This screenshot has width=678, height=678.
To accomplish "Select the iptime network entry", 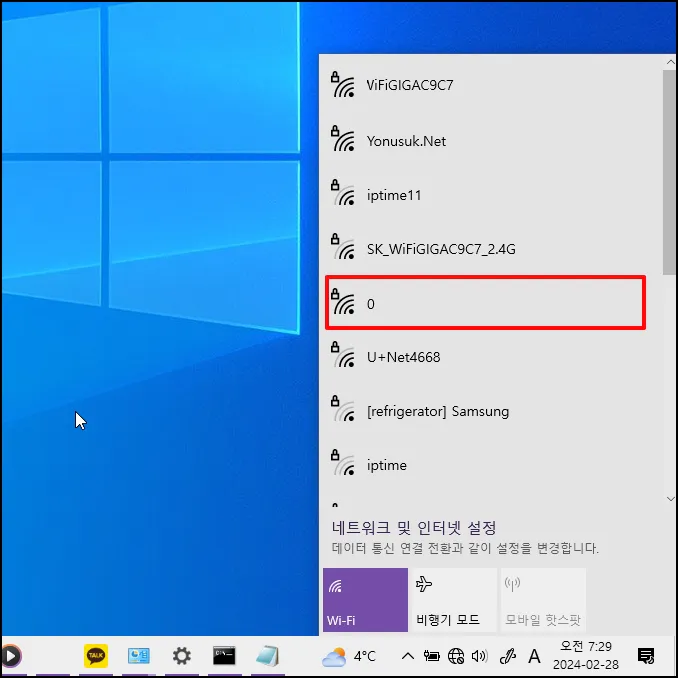I will [x=491, y=465].
